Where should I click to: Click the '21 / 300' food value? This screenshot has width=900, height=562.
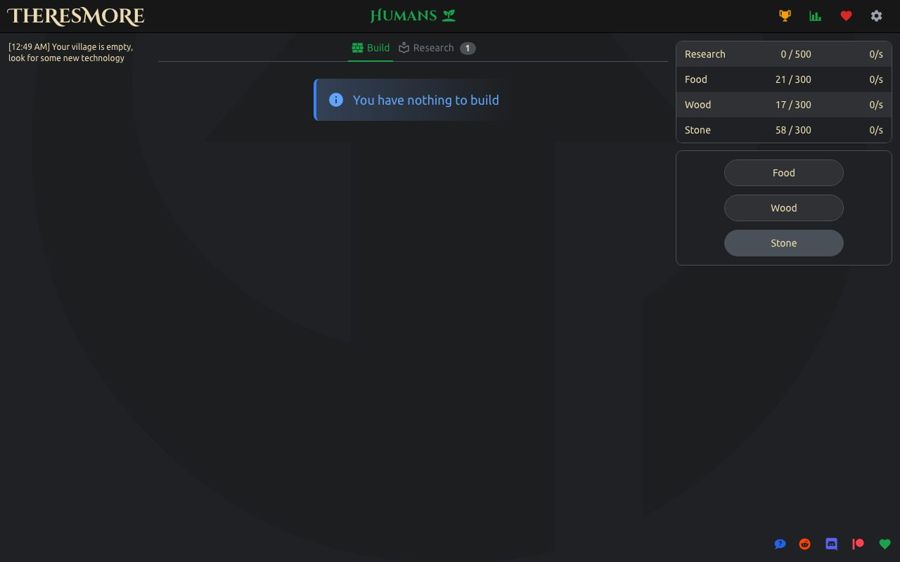point(793,79)
